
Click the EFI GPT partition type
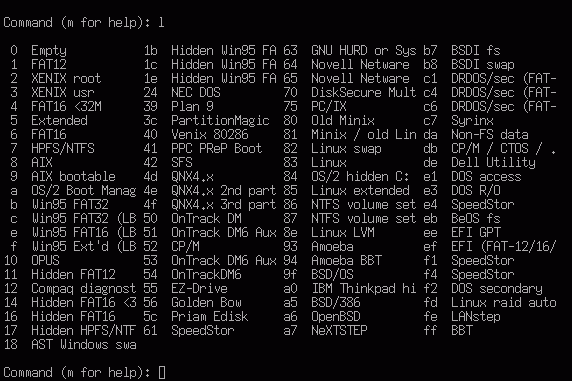click(x=476, y=232)
